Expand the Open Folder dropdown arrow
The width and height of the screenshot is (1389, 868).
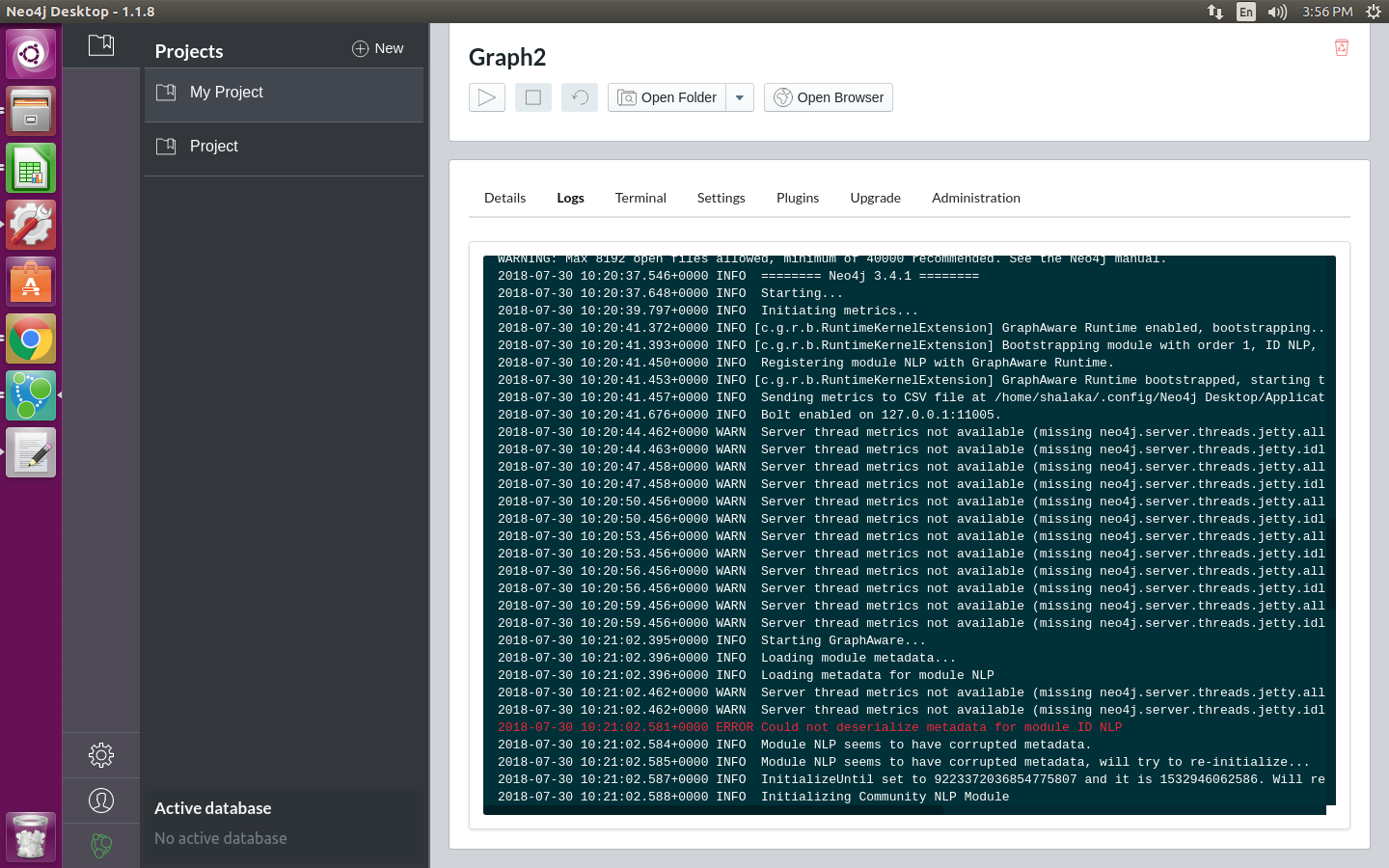click(x=740, y=97)
